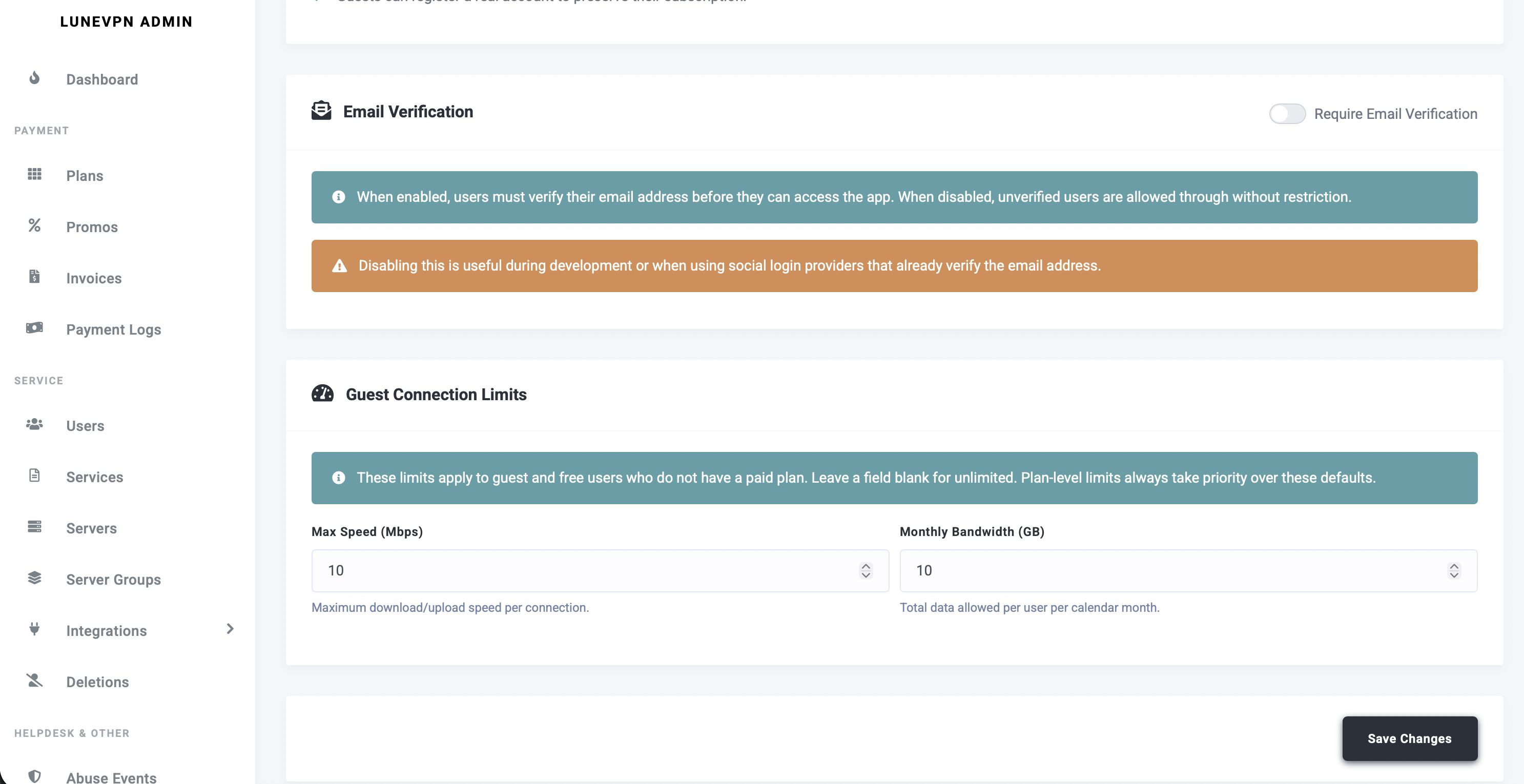Click the LUNEVPN ADMIN title link
The height and width of the screenshot is (784, 1524).
126,22
